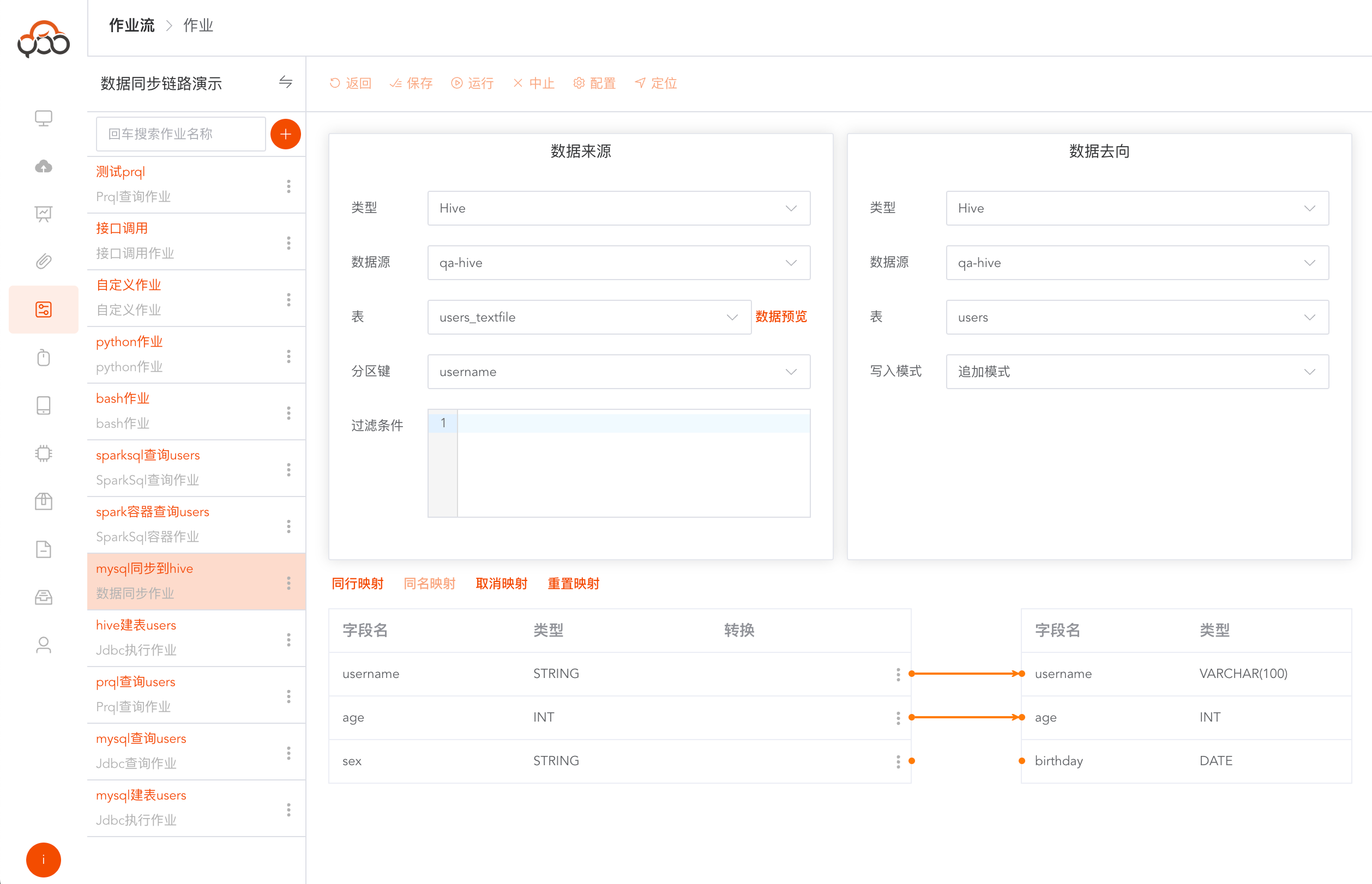
Task: Click the 重置映射 reset mapping button
Action: (573, 584)
